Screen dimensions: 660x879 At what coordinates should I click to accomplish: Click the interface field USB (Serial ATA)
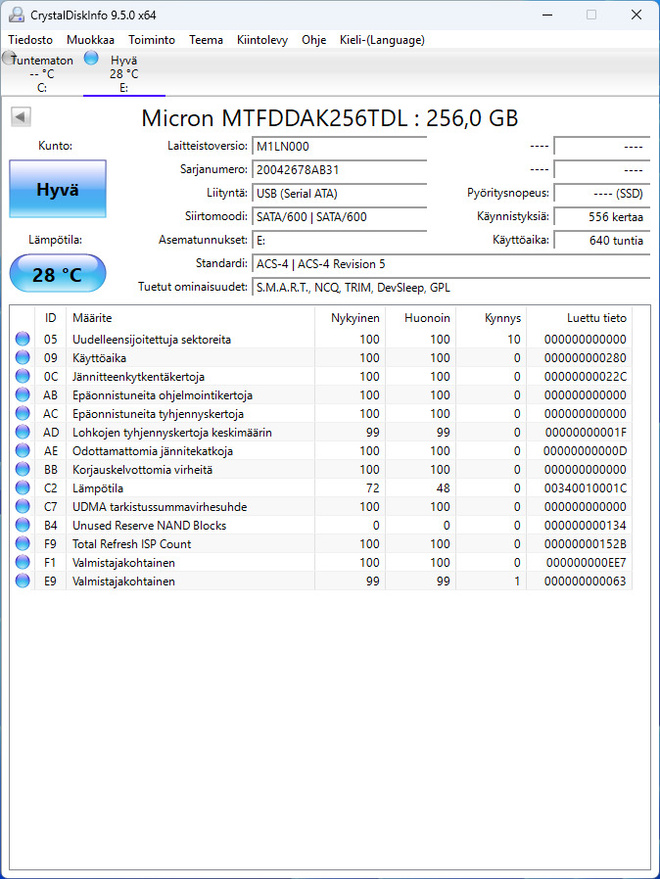(x=339, y=193)
